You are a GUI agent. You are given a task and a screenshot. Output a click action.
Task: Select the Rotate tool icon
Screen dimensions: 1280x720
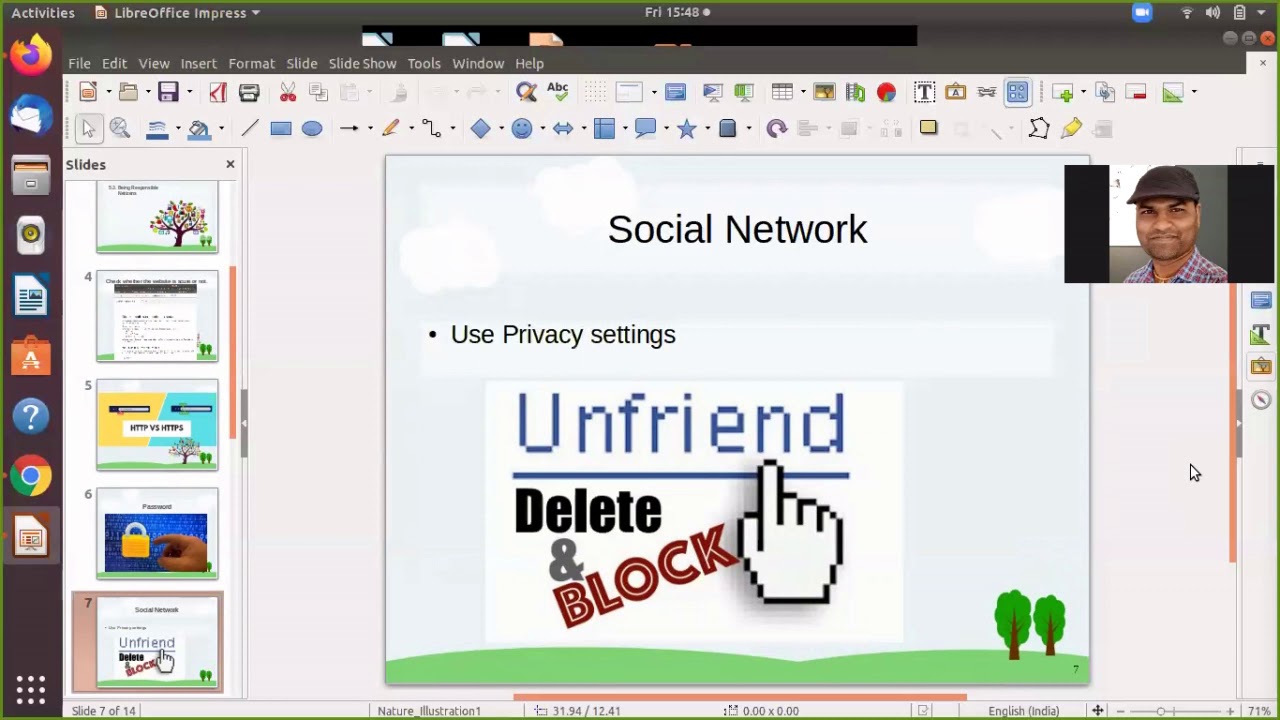(777, 129)
